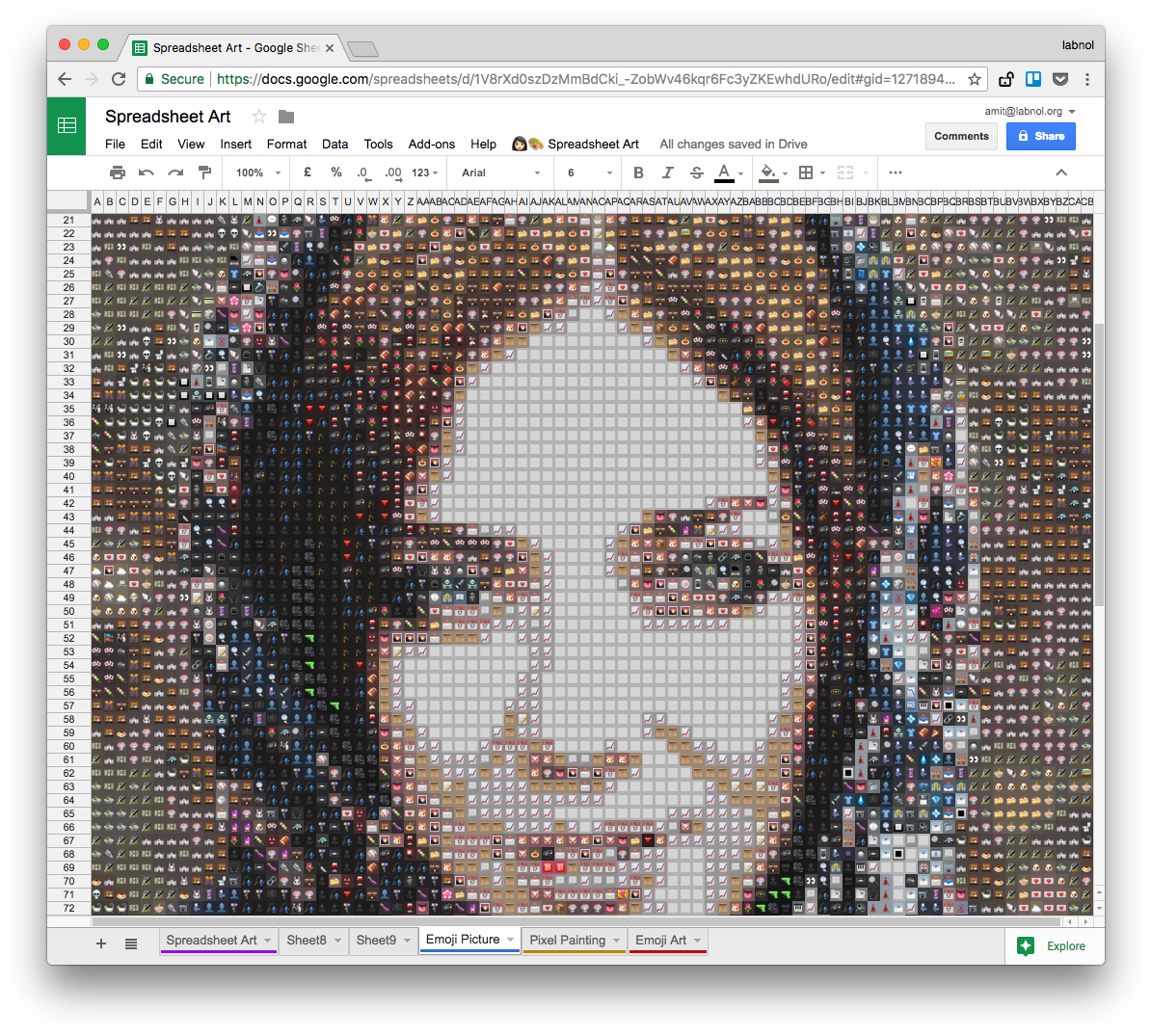Switch to the Sheet8 tab
Screen dimensions: 1151x1036
(x=307, y=941)
